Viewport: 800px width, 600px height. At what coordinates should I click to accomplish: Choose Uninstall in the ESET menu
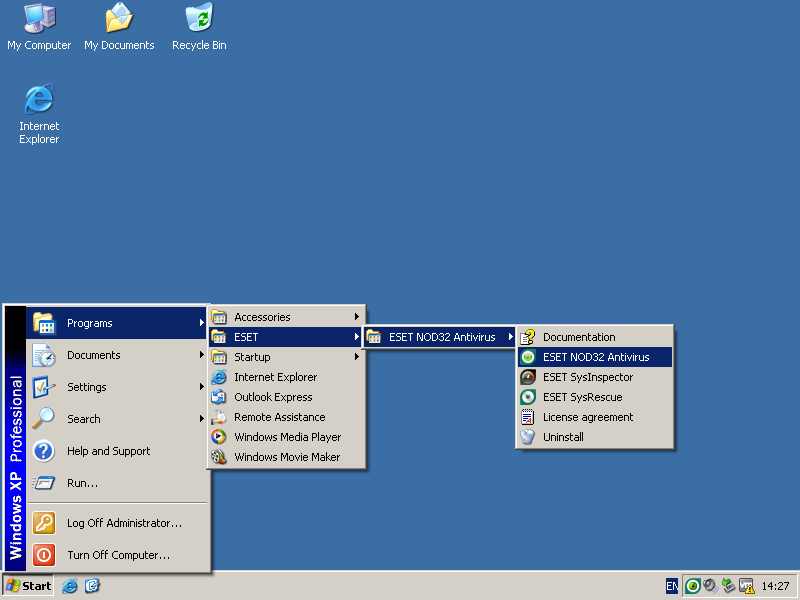[595, 437]
